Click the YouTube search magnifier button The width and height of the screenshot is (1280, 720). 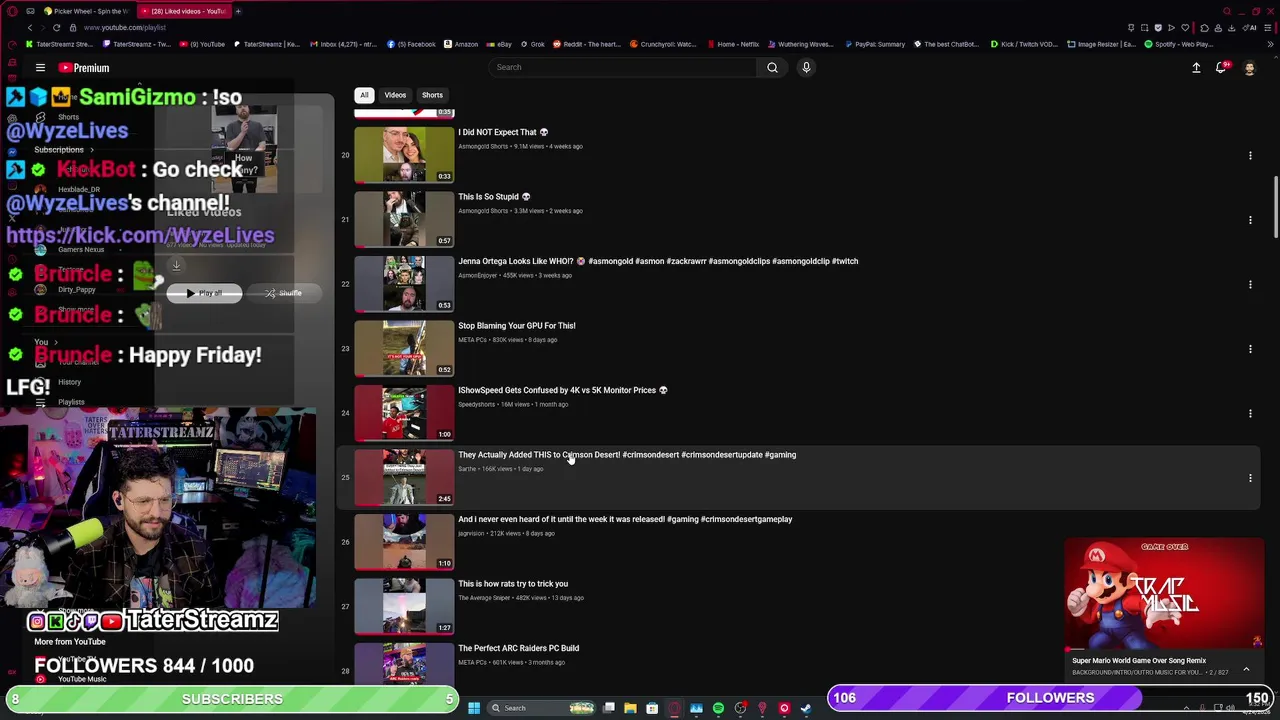coord(772,67)
